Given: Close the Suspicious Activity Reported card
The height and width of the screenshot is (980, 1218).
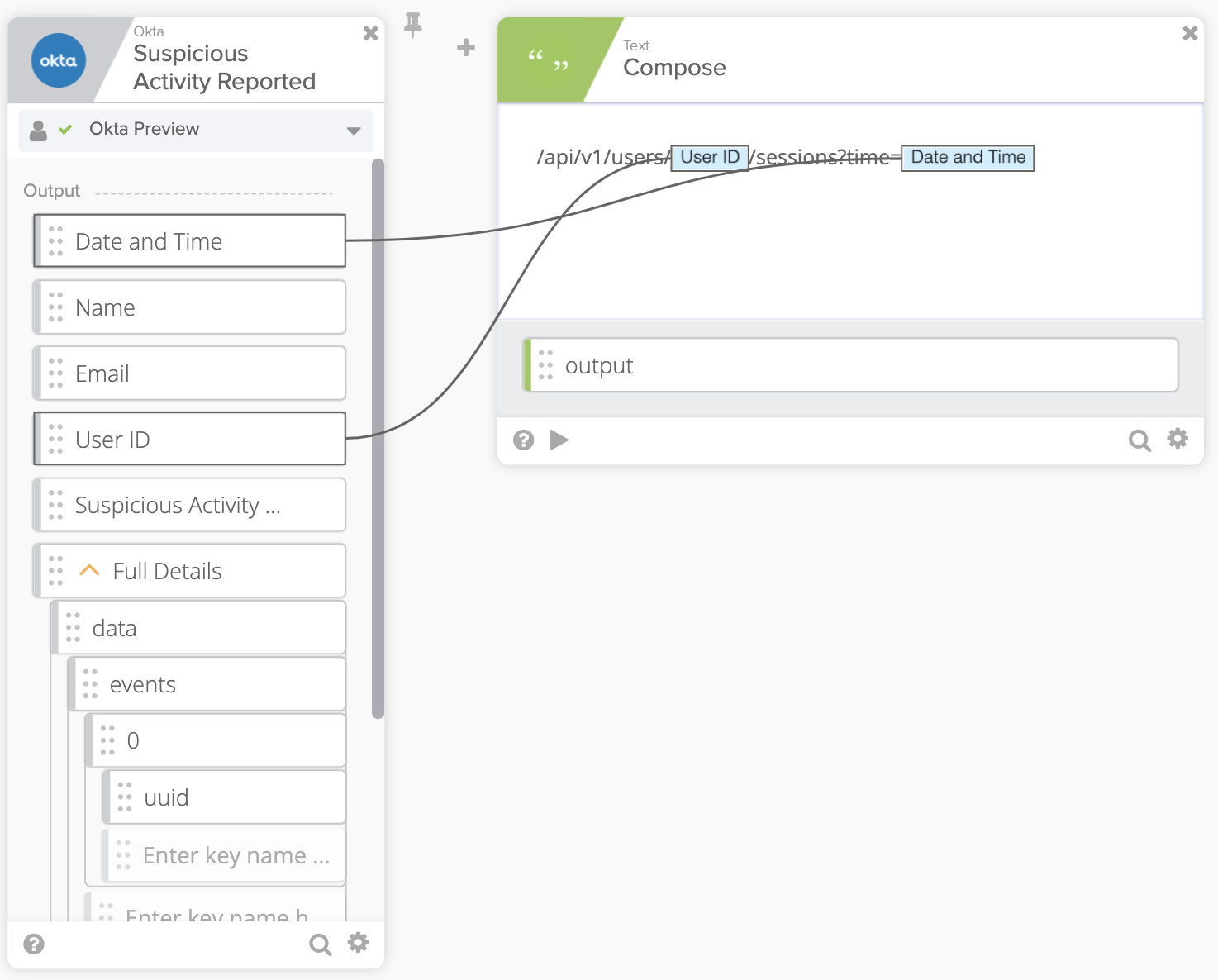Looking at the screenshot, I should point(371,33).
